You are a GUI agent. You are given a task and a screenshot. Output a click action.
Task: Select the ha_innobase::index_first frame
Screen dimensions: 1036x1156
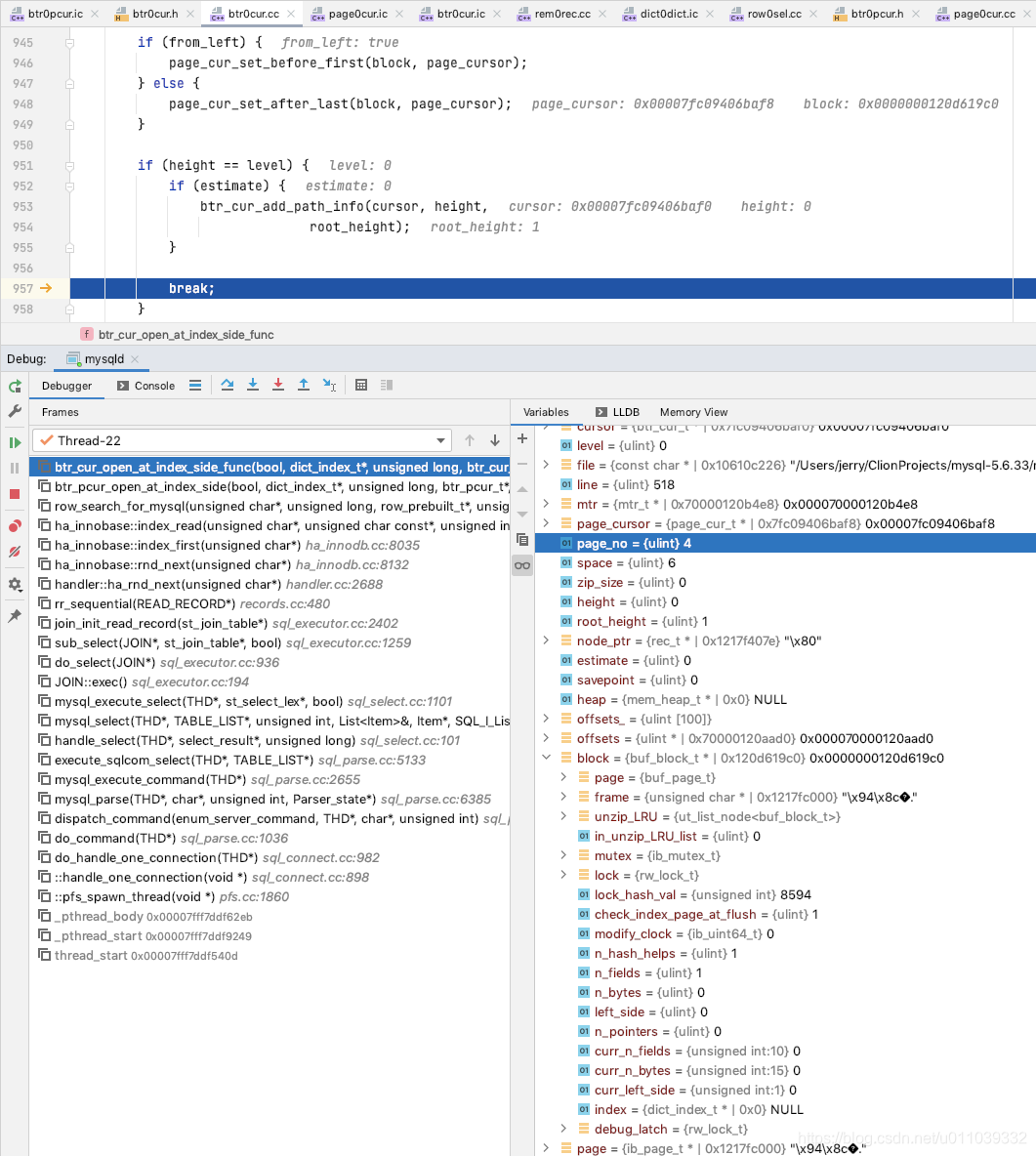tap(269, 545)
